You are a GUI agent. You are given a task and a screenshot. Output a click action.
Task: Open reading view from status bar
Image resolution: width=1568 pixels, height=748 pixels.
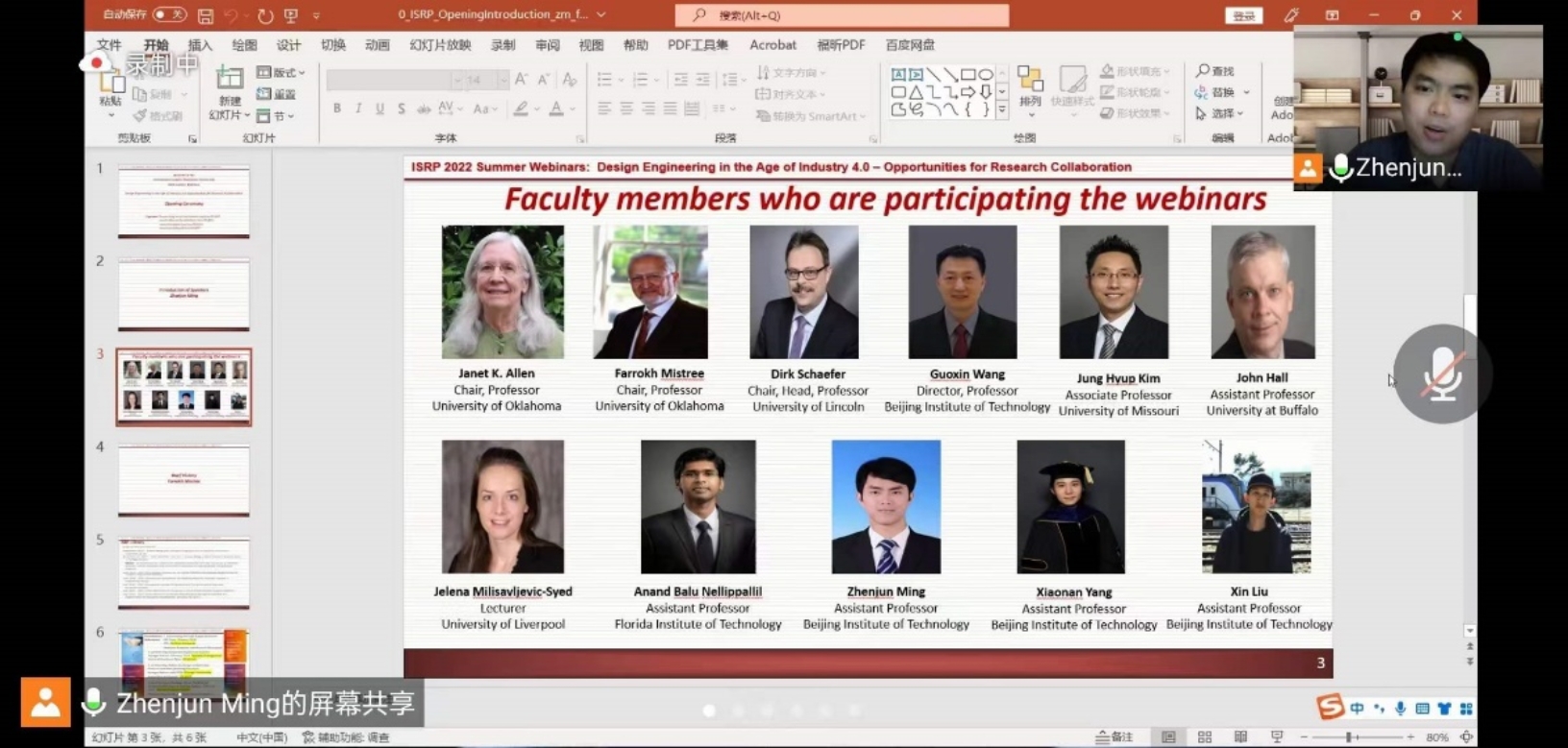[x=1240, y=737]
